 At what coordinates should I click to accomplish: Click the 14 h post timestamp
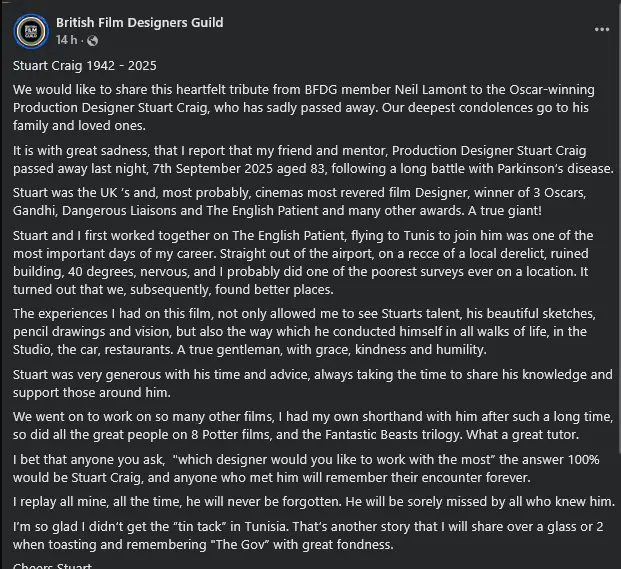point(67,41)
